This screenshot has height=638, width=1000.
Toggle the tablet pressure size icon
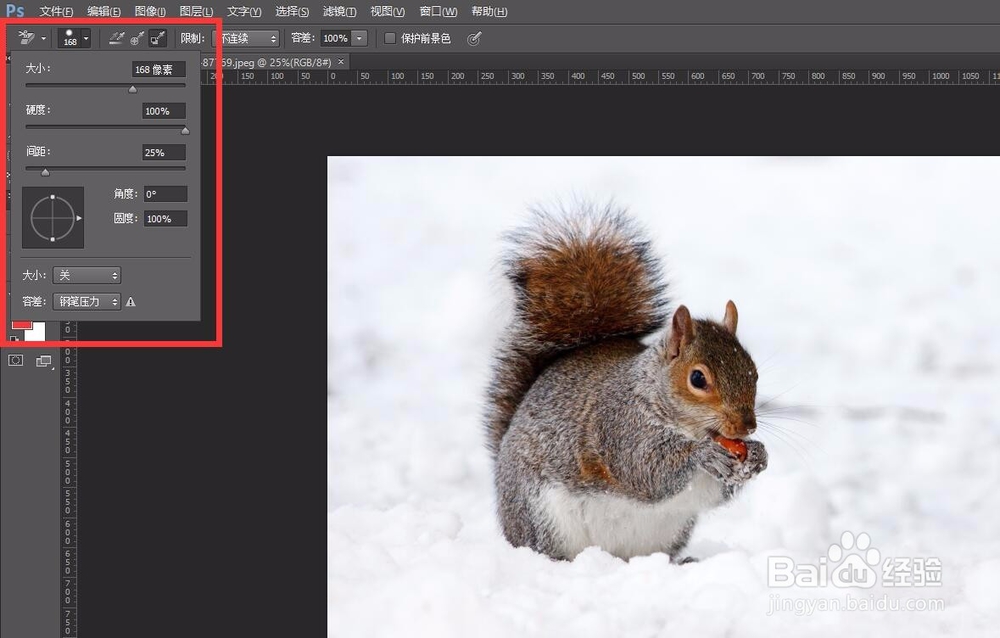click(x=473, y=39)
